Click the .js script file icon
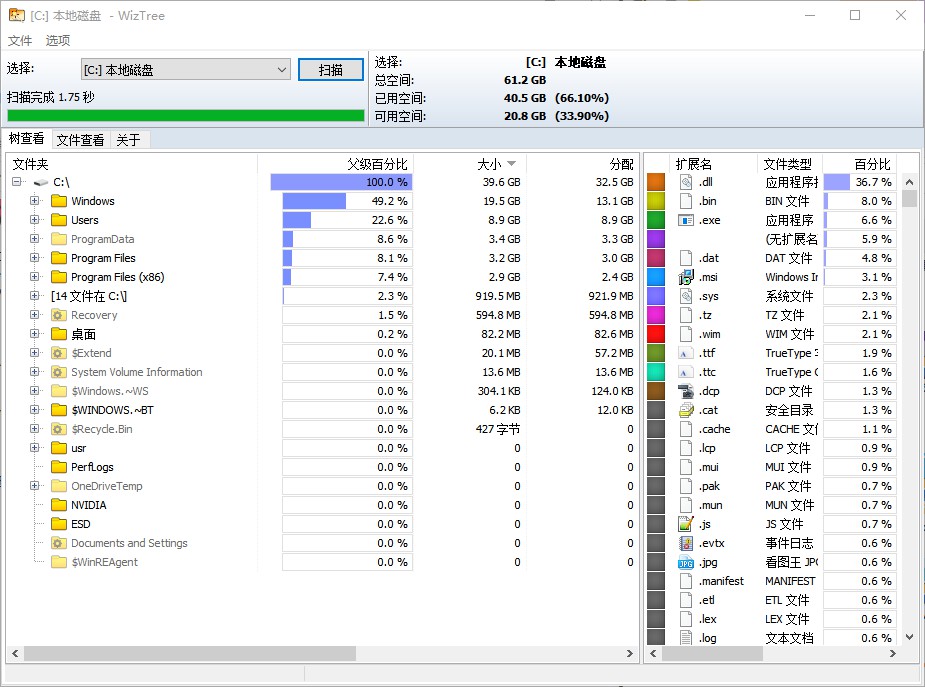 (x=685, y=524)
